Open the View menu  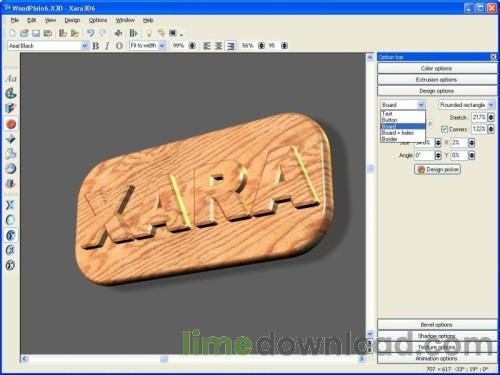tap(50, 20)
